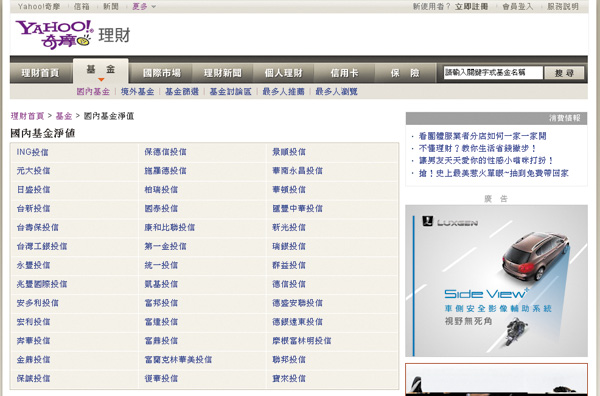The image size is (600, 396).
Task: Open 摩根富林明投信 fund link
Action: [302, 341]
